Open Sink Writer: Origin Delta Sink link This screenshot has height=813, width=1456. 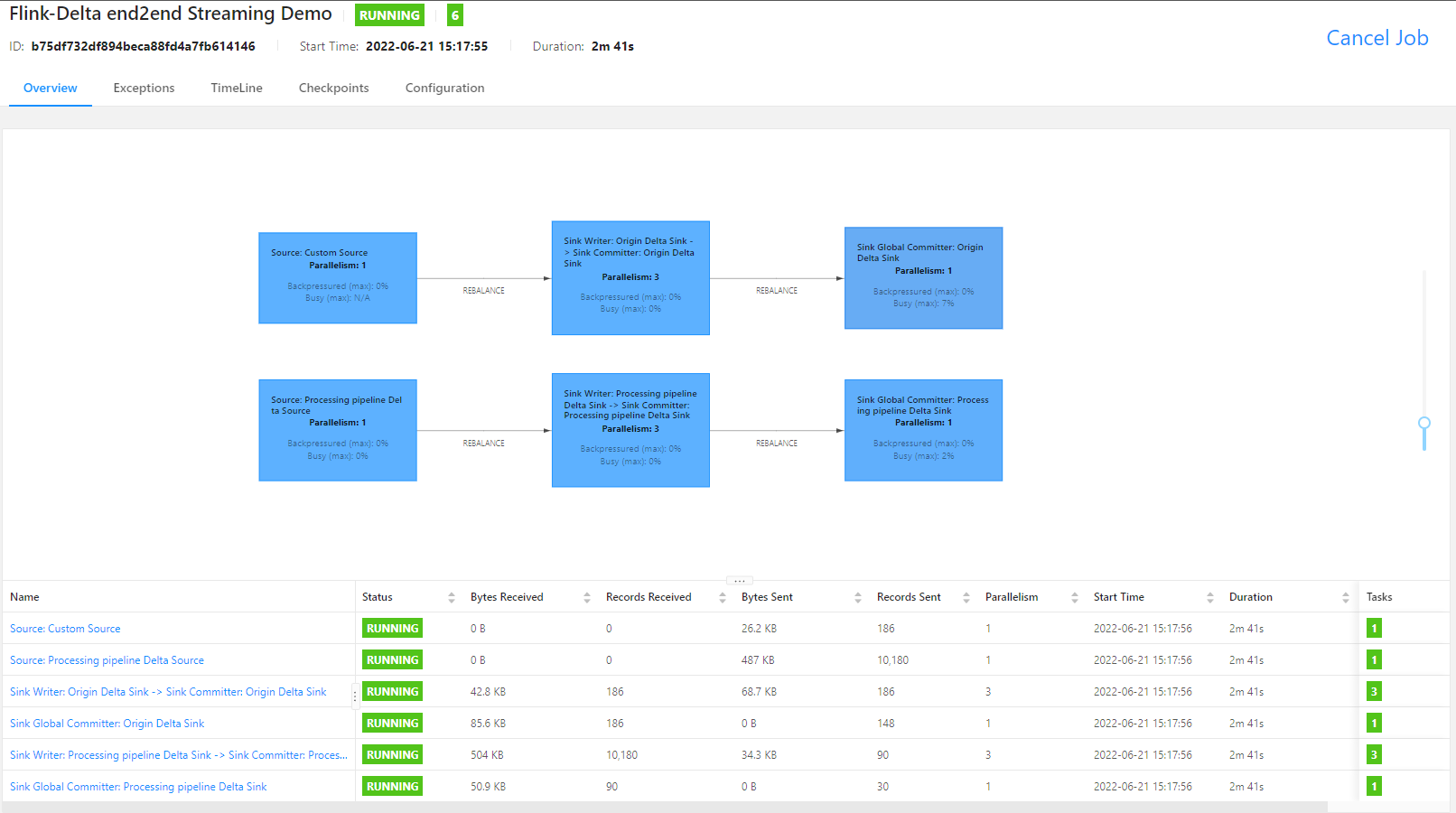tap(168, 692)
